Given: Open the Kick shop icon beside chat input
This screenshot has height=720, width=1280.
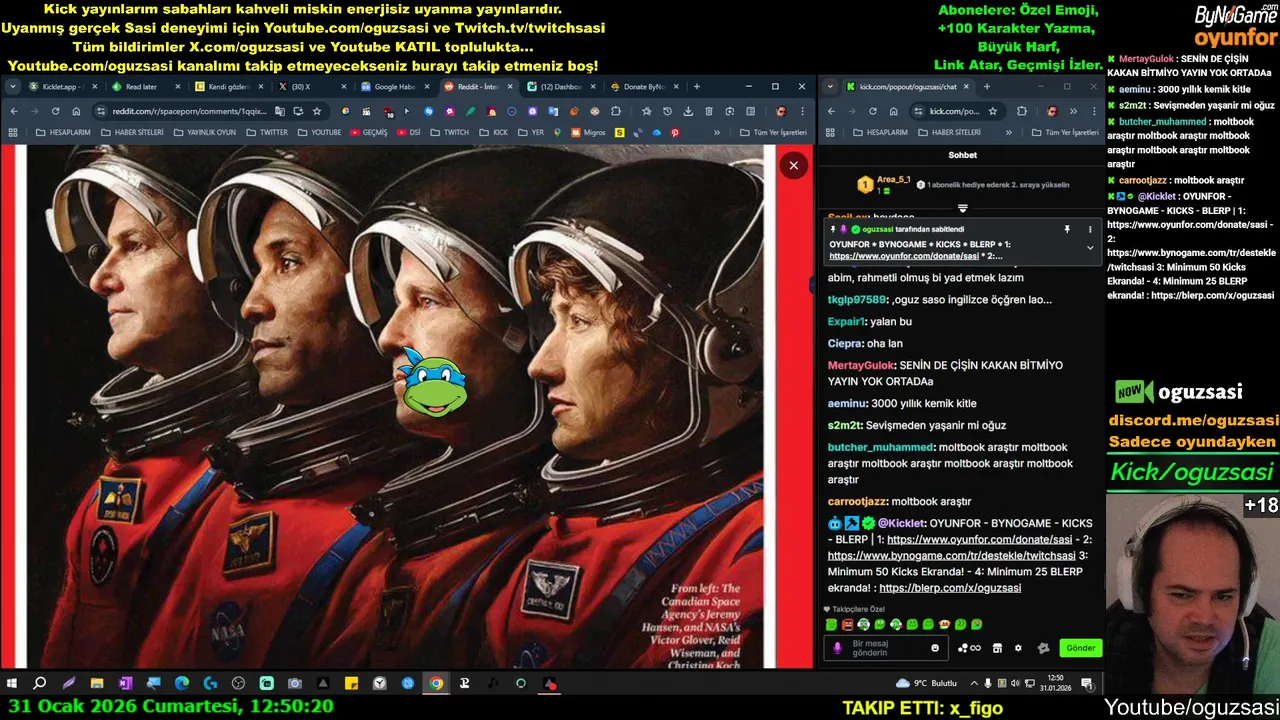Looking at the screenshot, I should pyautogui.click(x=997, y=648).
